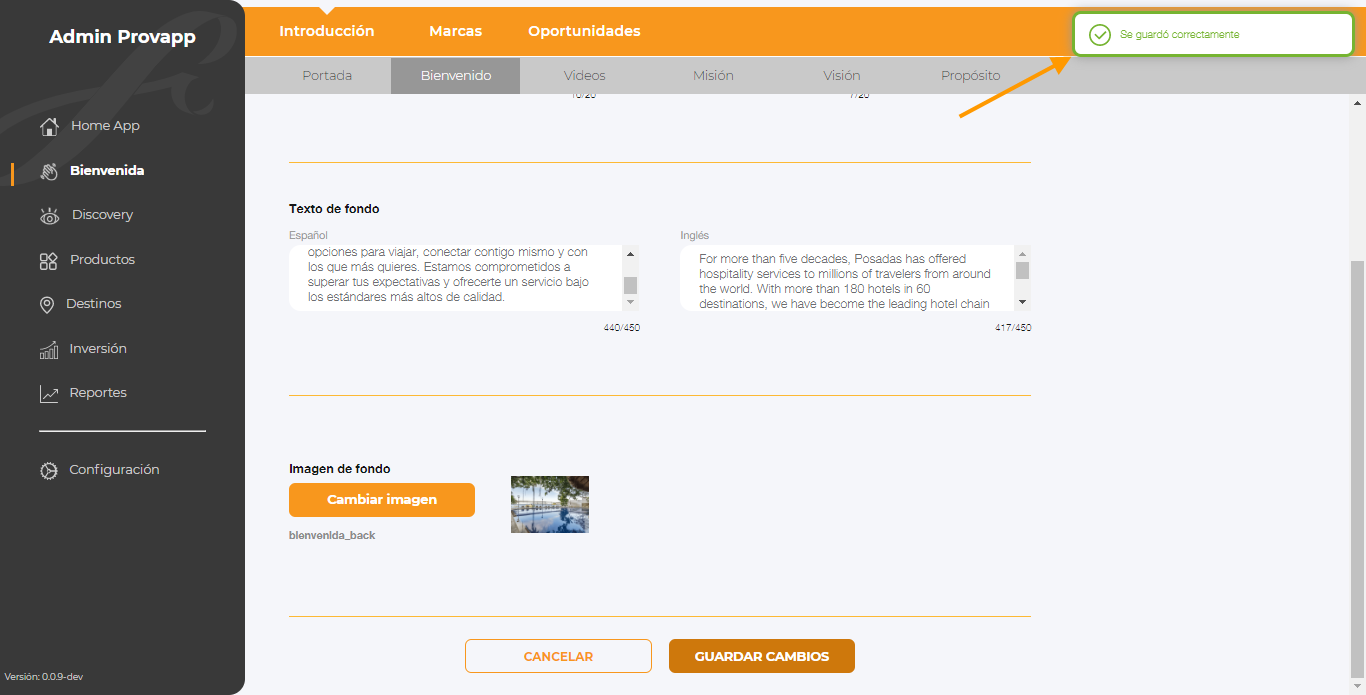Click inside the Inglés background text area

(847, 277)
